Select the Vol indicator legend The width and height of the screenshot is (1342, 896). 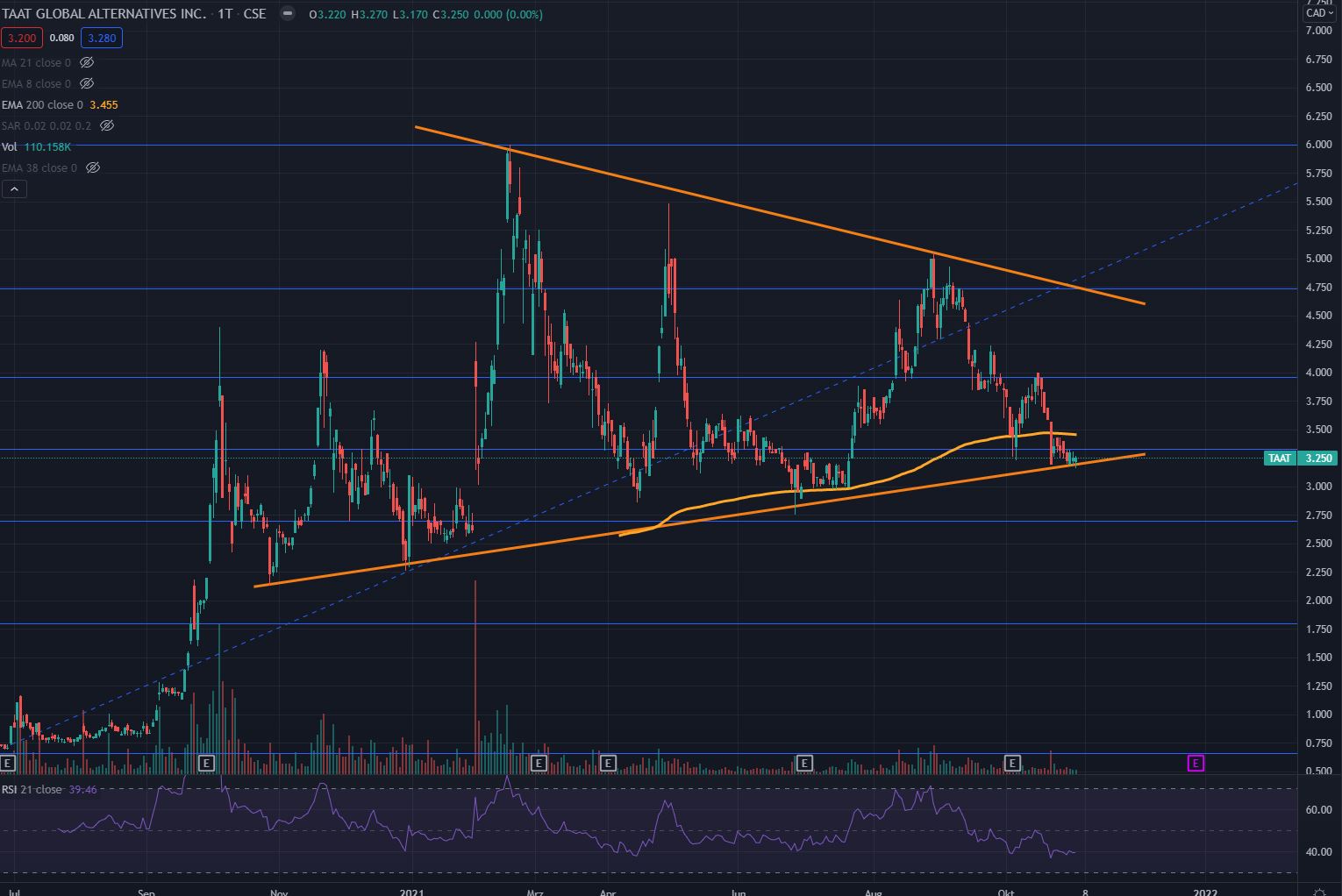pyautogui.click(x=9, y=147)
